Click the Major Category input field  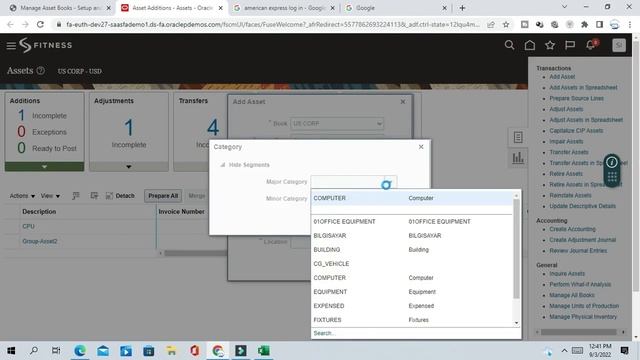click(347, 182)
